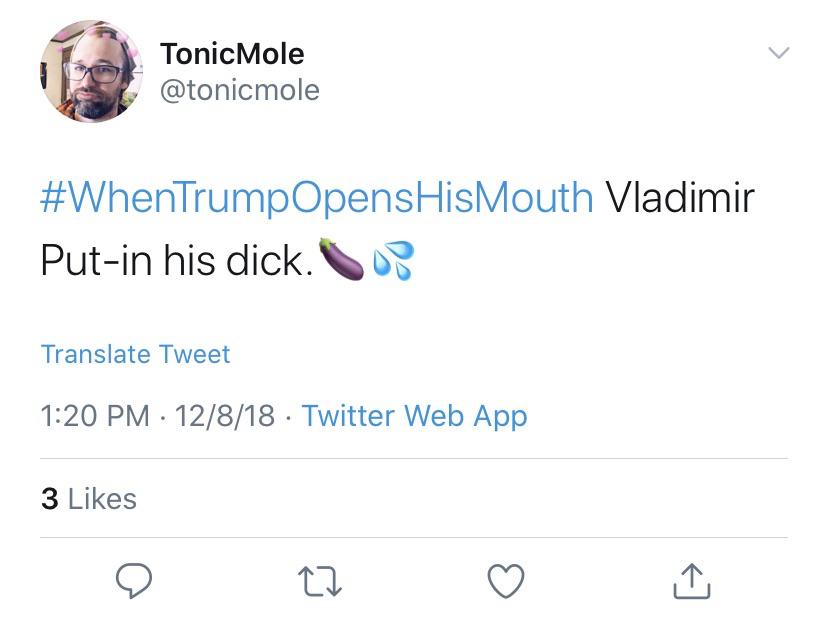Viewport: 828px width, 620px height.
Task: Click the water droplets emoji
Action: click(392, 260)
